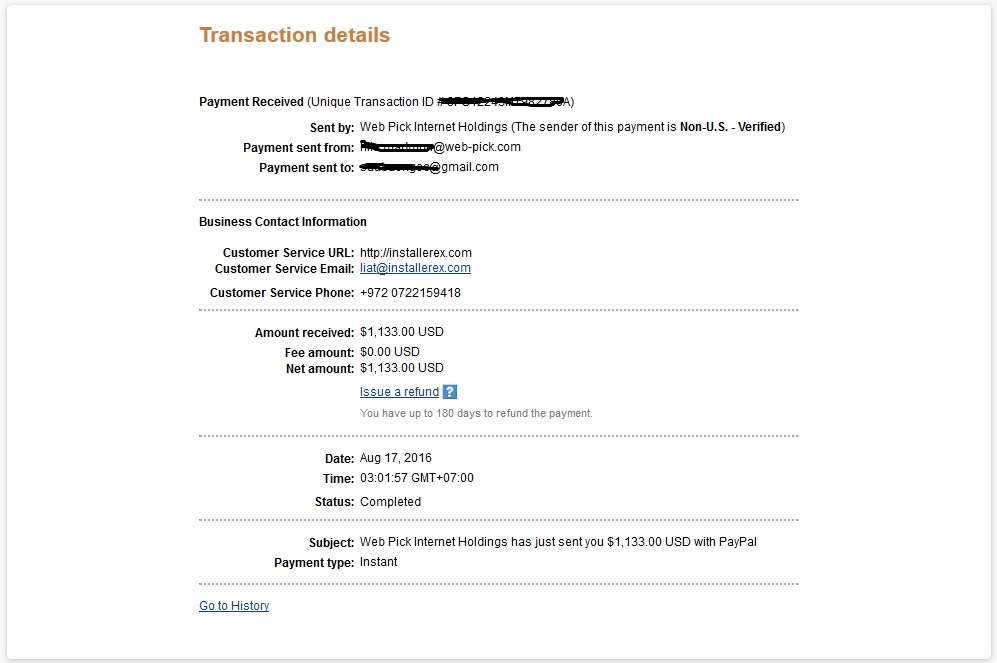Click the Amount received value

pyautogui.click(x=401, y=332)
